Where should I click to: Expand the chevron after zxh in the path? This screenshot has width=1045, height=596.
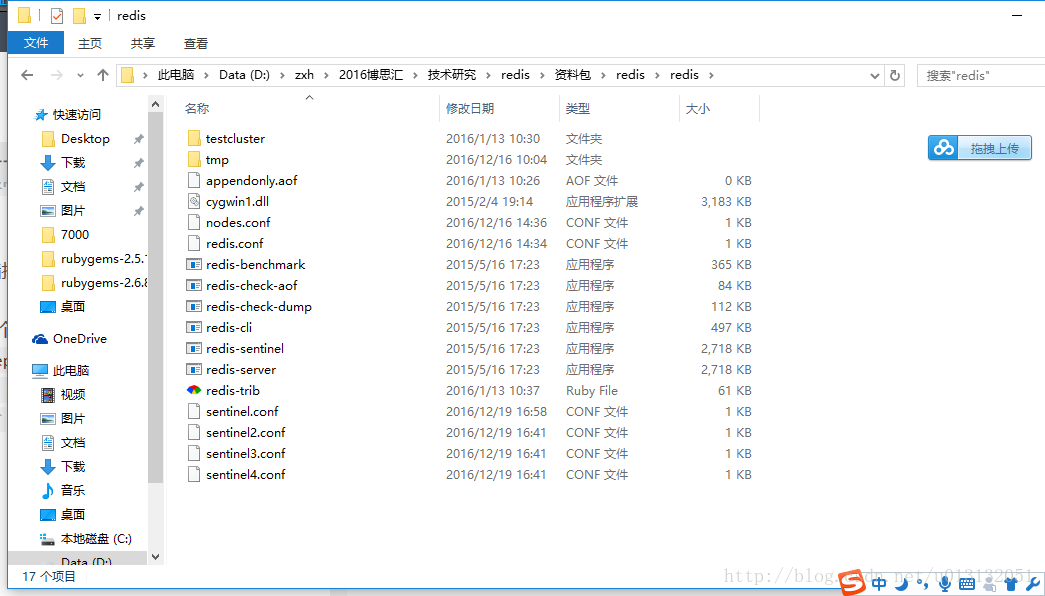326,75
